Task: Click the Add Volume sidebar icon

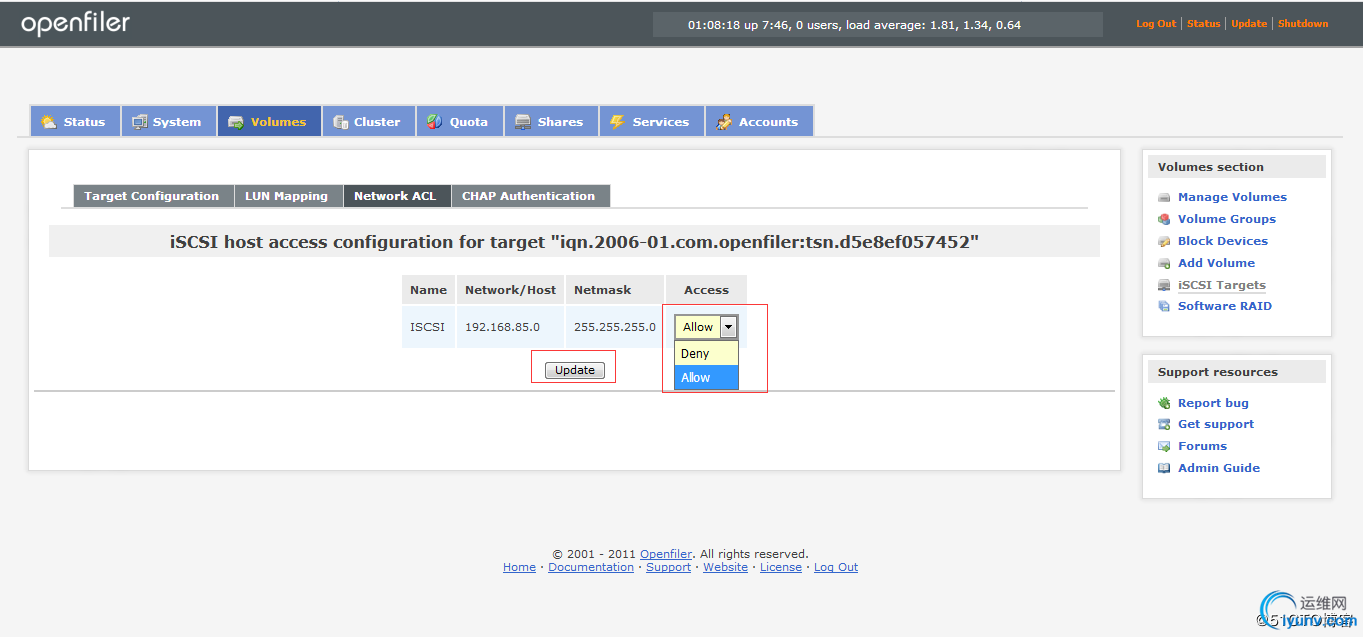Action: pyautogui.click(x=1164, y=263)
